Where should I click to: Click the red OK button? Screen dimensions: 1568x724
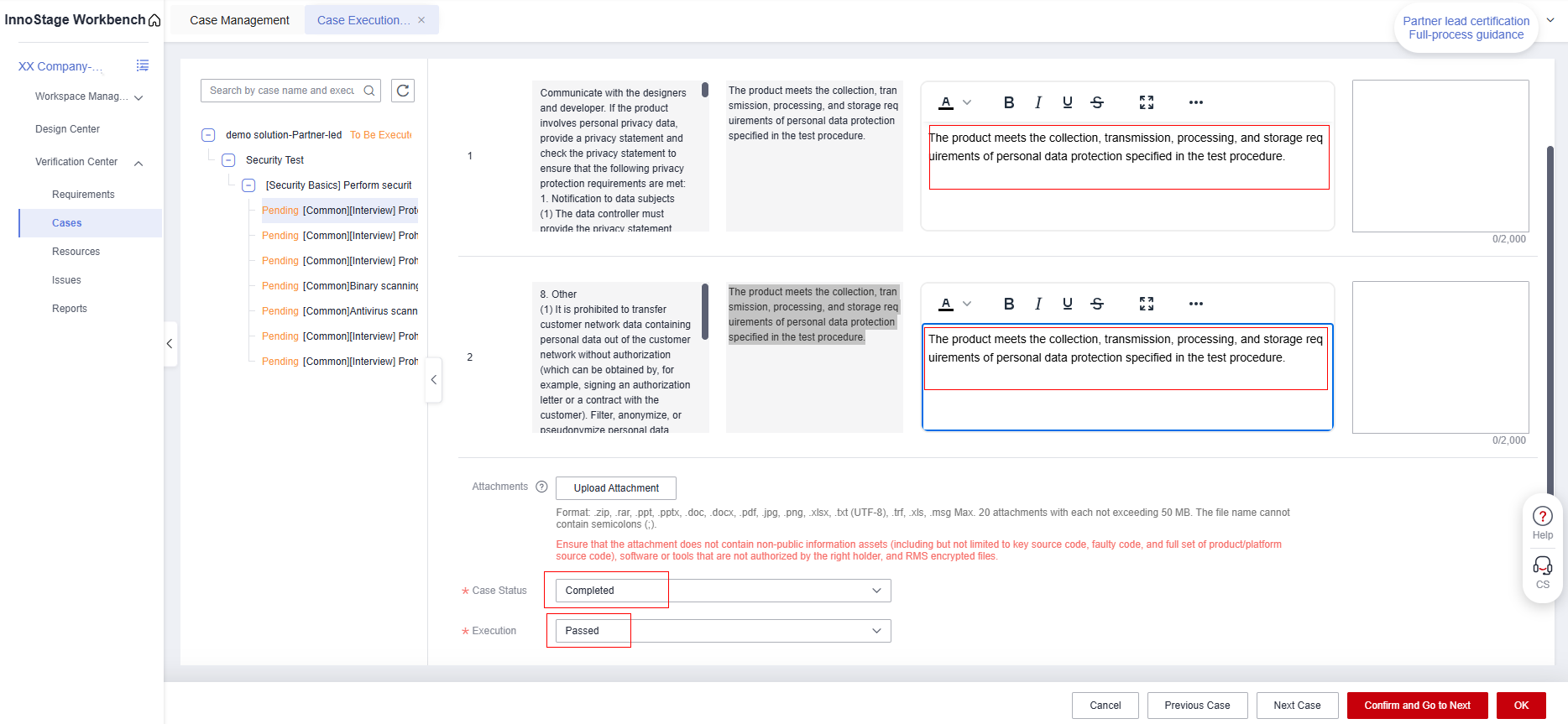tap(1521, 706)
